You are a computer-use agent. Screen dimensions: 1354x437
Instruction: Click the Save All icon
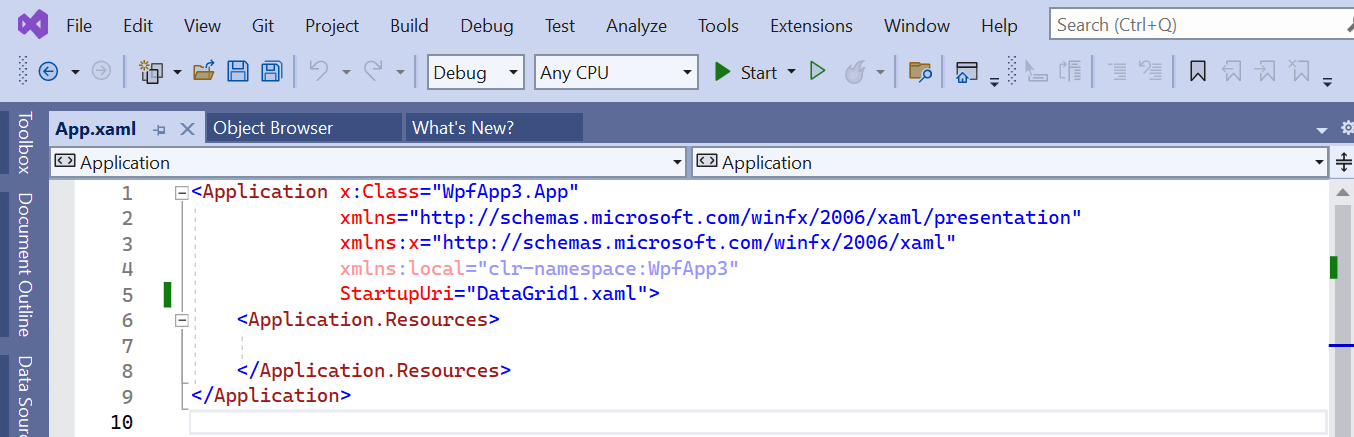271,72
